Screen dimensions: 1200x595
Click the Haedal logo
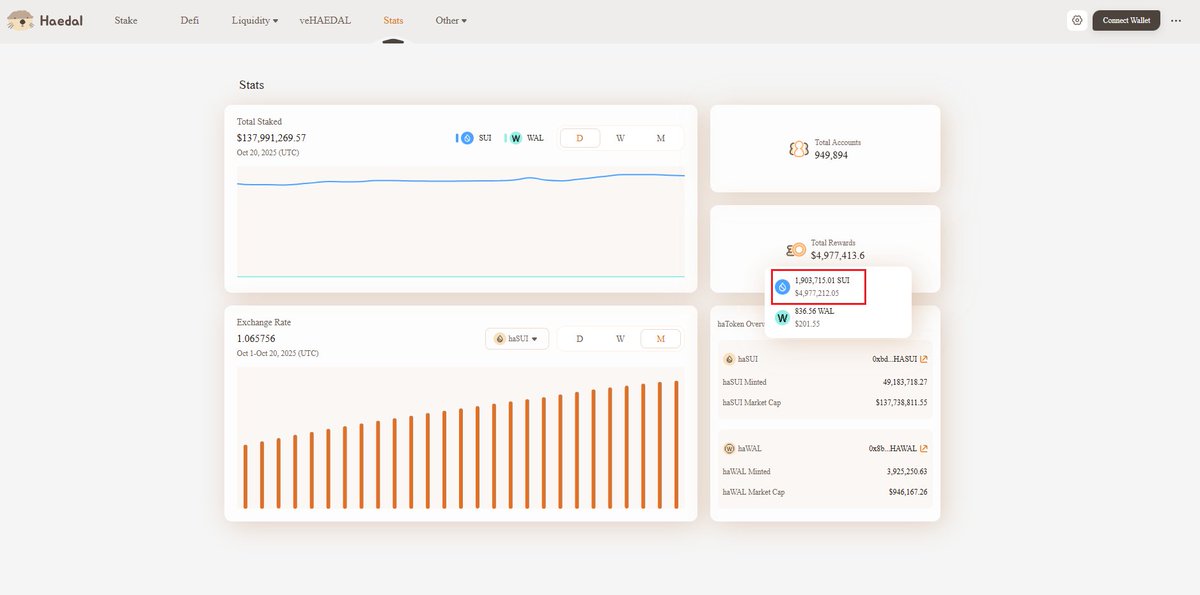[44, 20]
